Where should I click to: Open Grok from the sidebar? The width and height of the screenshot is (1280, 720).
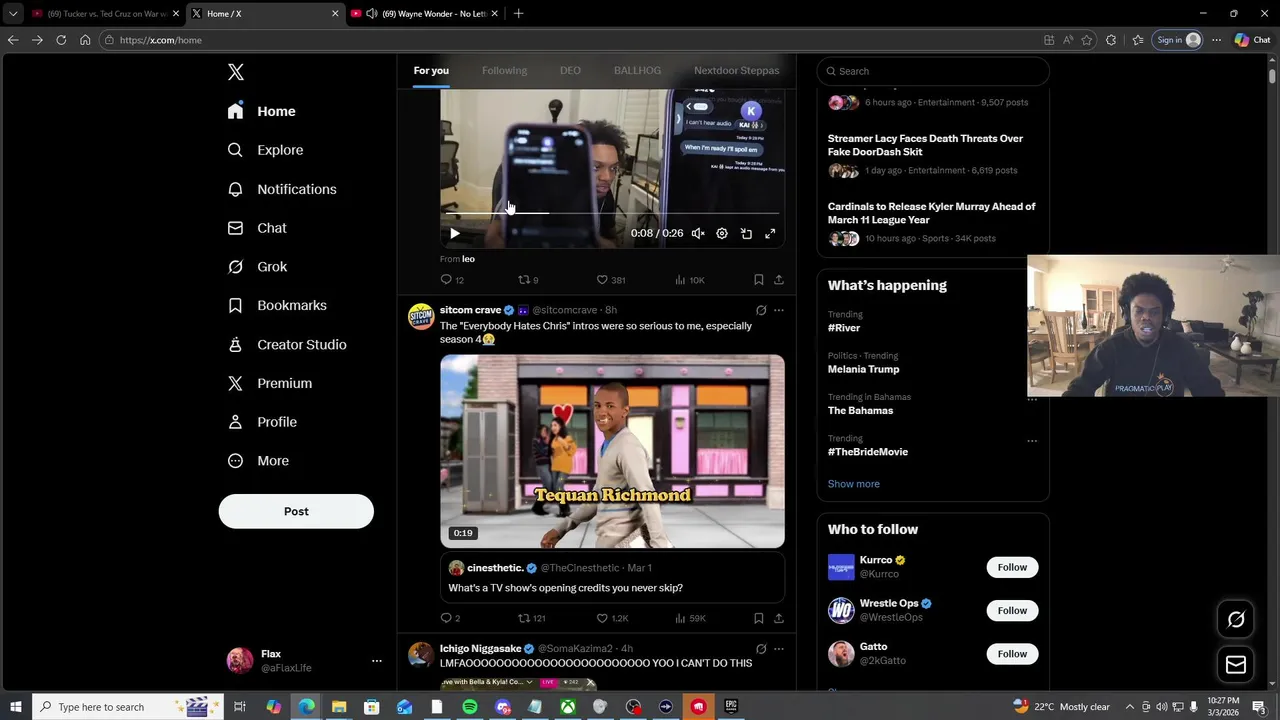257,267
